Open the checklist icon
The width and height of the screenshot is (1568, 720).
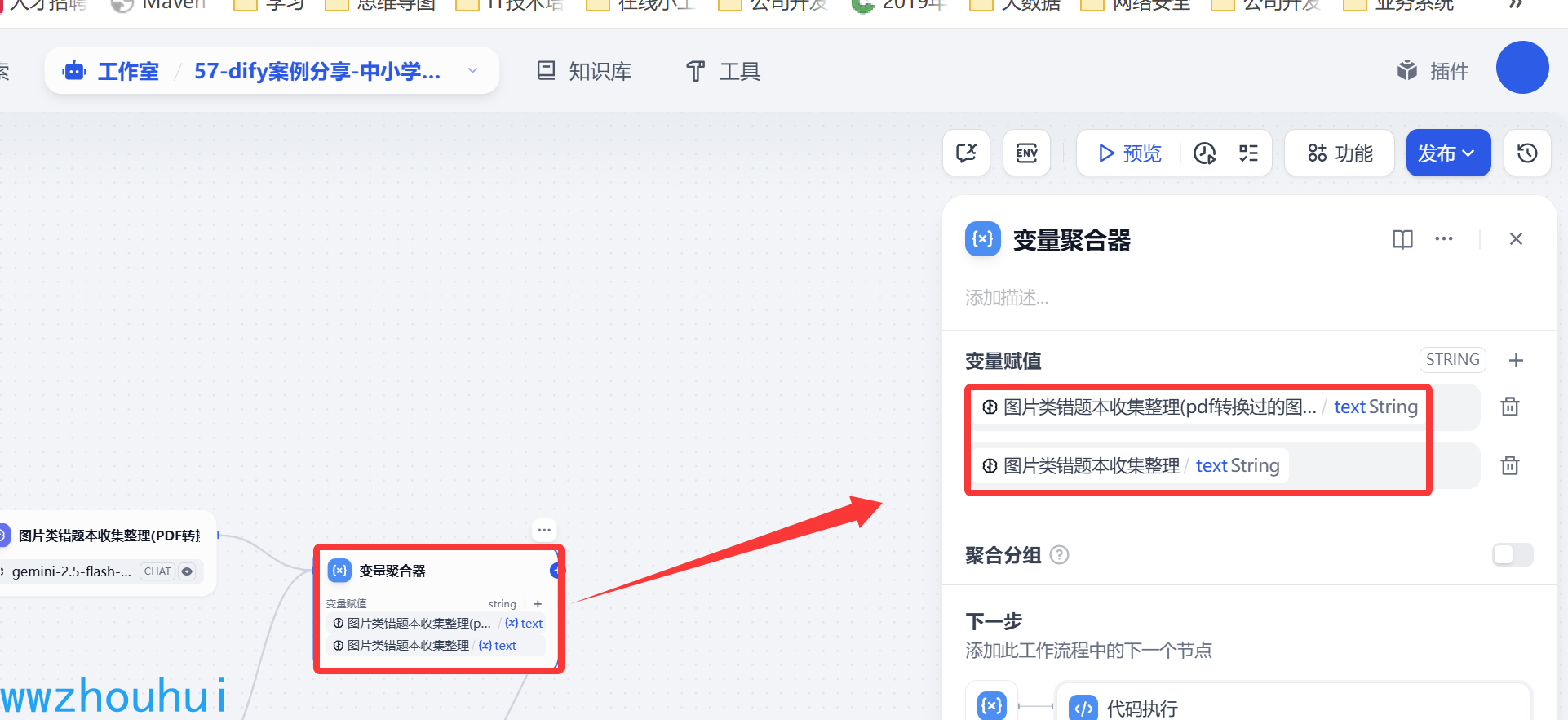pos(1248,153)
